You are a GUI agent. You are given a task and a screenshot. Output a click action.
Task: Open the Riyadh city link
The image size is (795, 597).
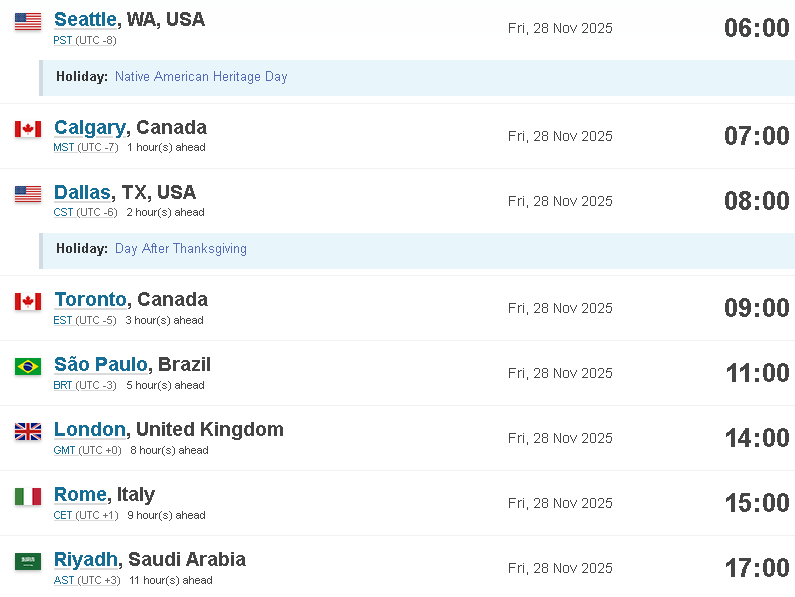click(86, 559)
